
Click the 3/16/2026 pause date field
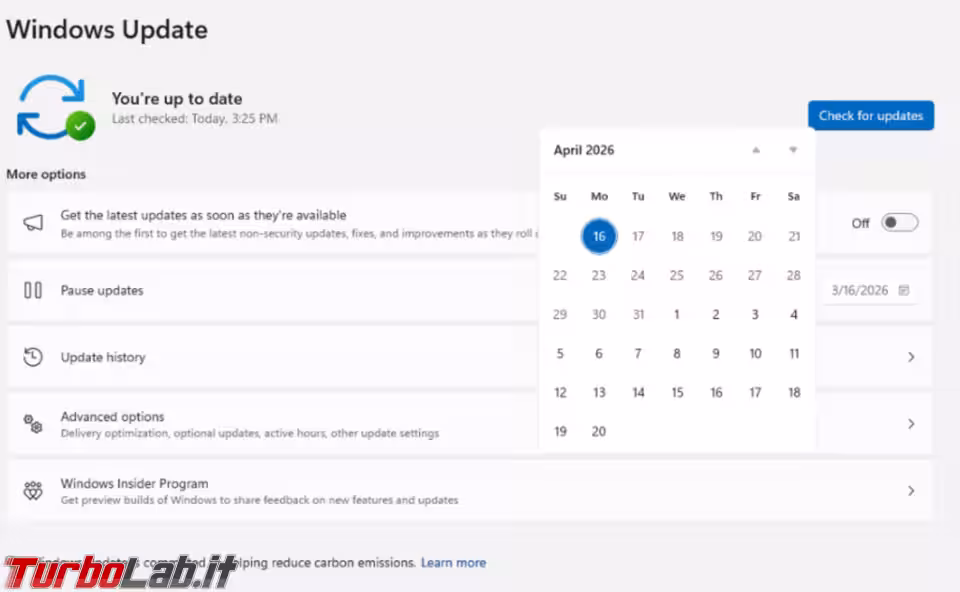(x=859, y=291)
